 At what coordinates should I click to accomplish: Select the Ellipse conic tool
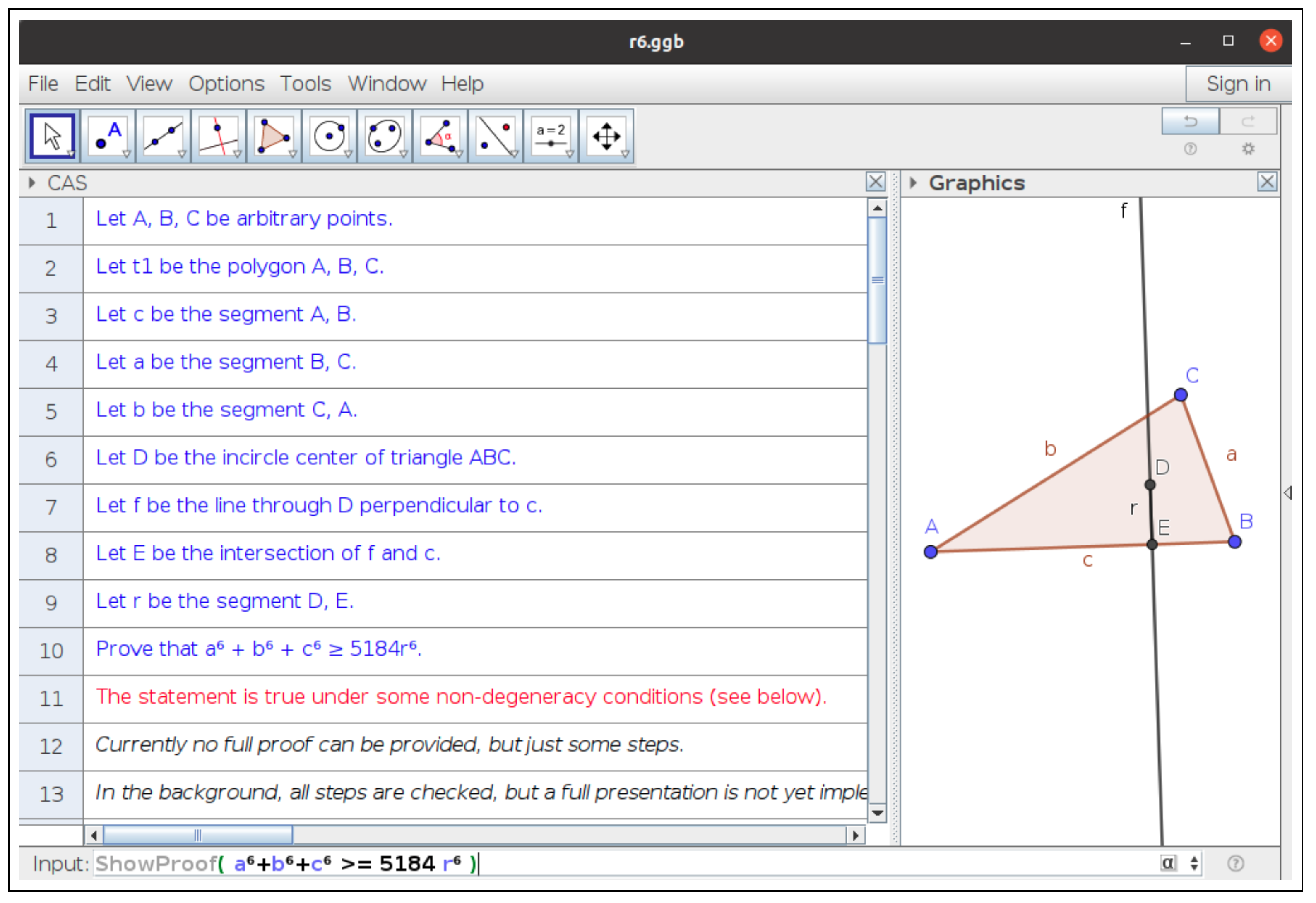pos(385,137)
